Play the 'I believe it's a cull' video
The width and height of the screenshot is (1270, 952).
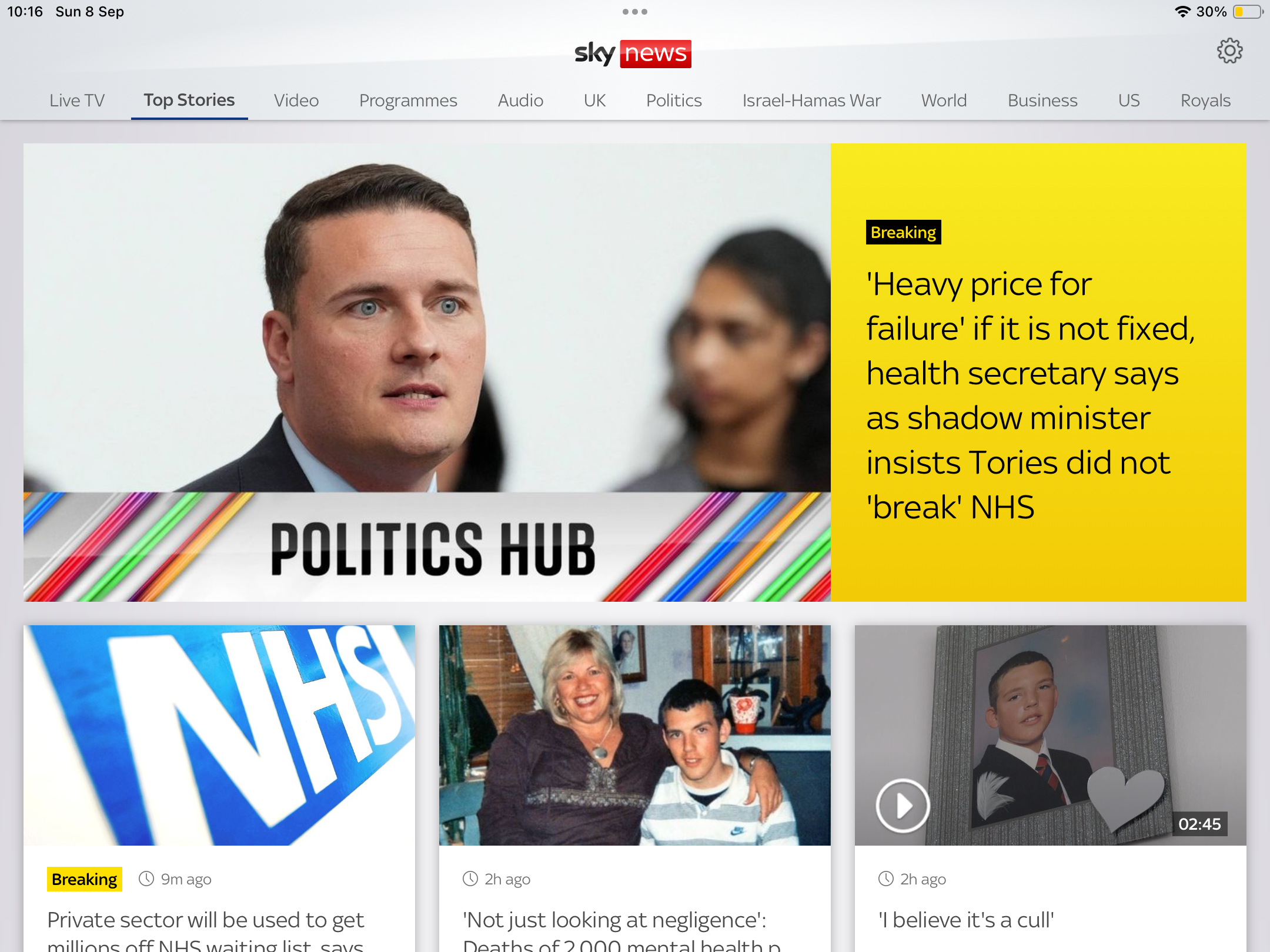pyautogui.click(x=903, y=806)
